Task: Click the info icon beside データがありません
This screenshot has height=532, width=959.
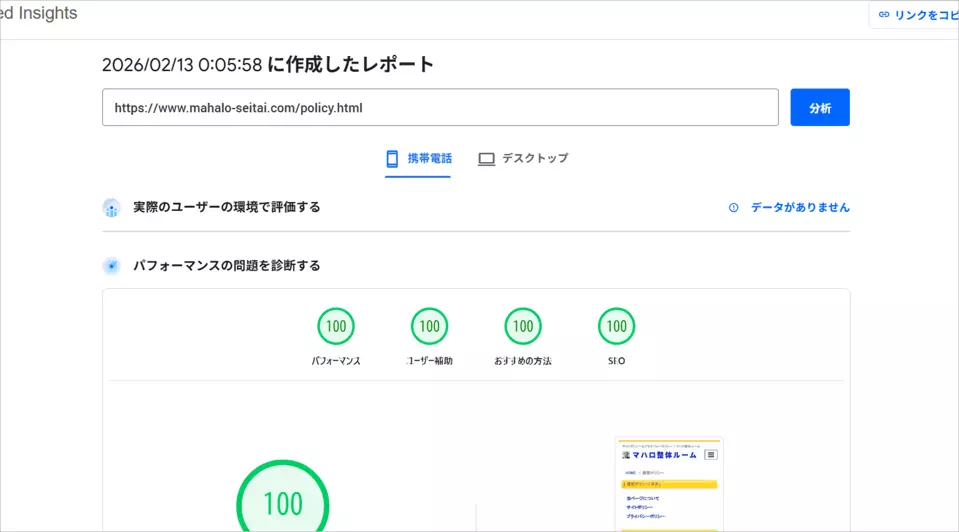Action: tap(733, 208)
